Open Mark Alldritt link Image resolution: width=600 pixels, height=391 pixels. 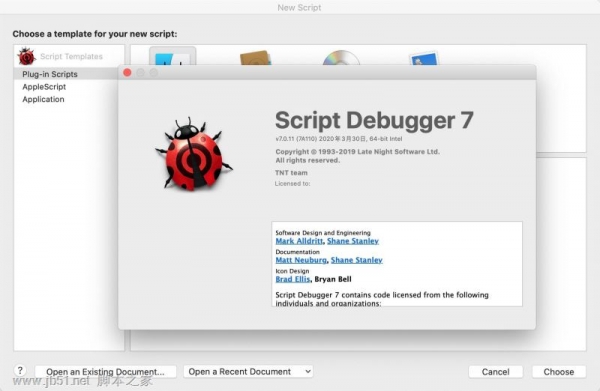pyautogui.click(x=299, y=241)
